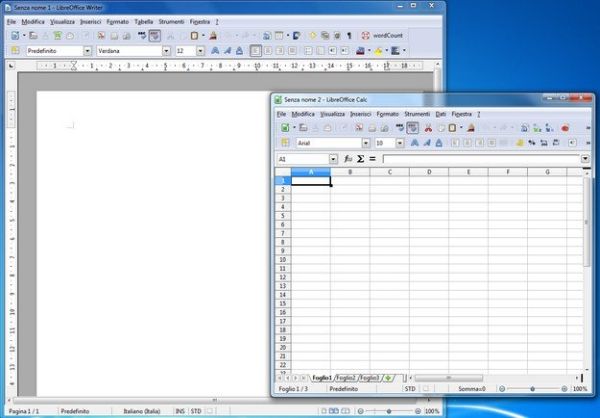
Task: Switch to the Foglio3 sheet tab
Action: [x=370, y=378]
